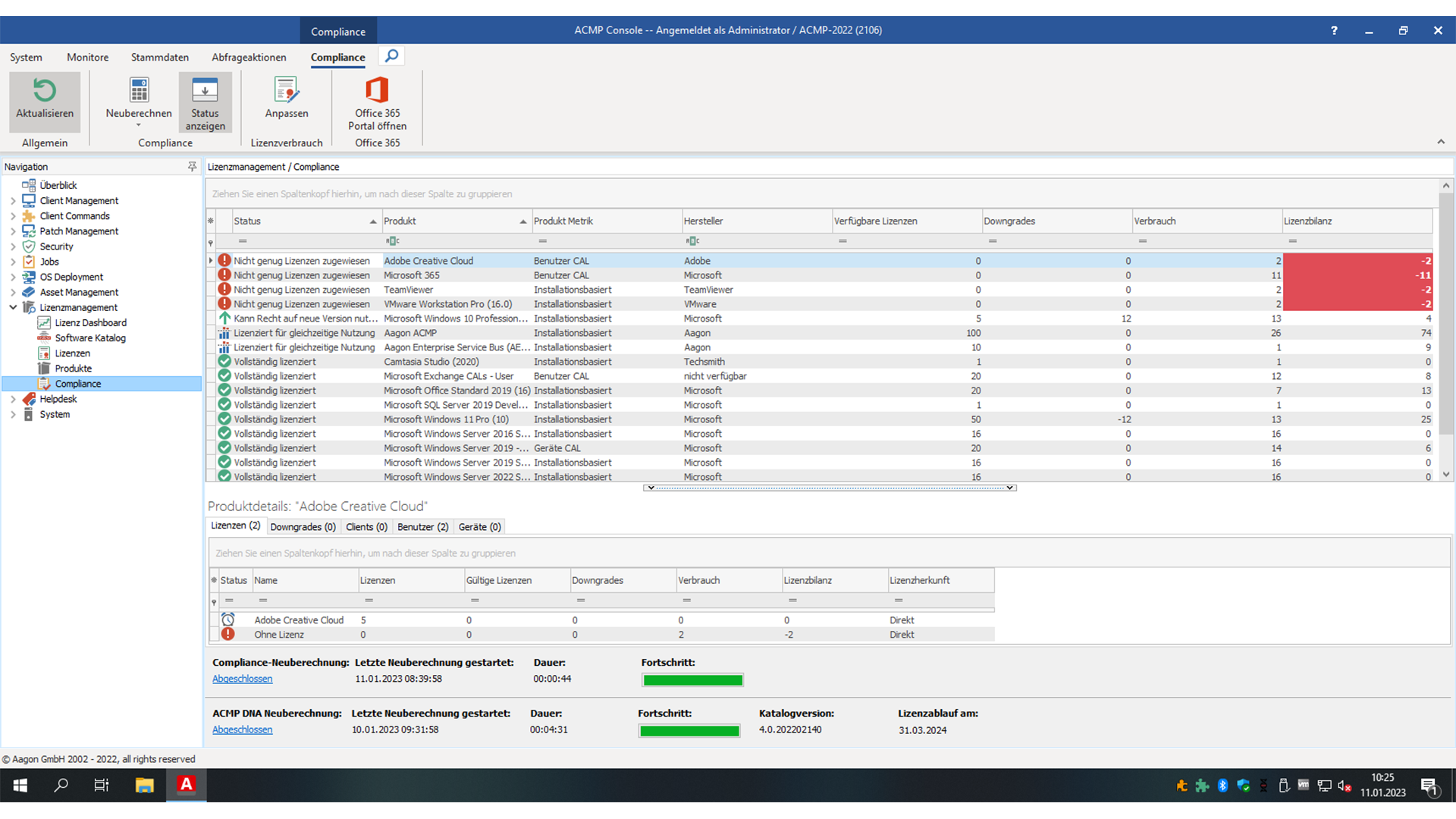
Task: Open the Office 365 Portal
Action: [377, 103]
